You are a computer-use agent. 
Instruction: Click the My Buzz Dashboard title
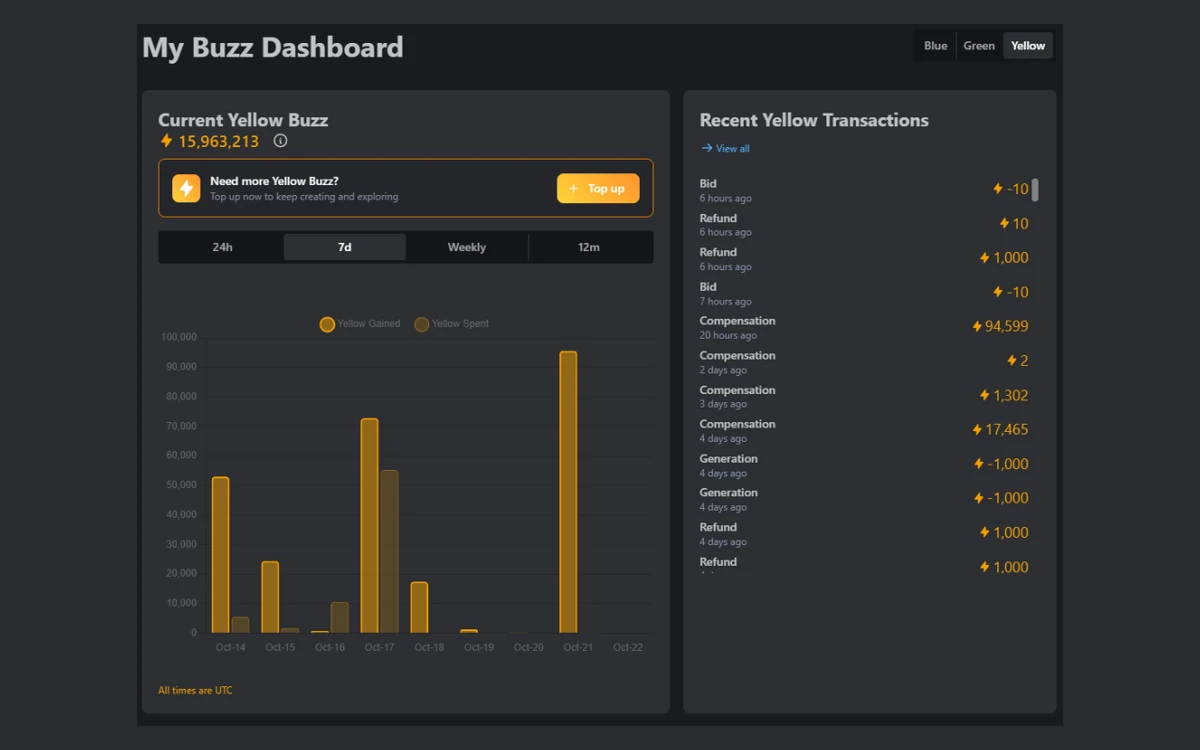point(273,47)
